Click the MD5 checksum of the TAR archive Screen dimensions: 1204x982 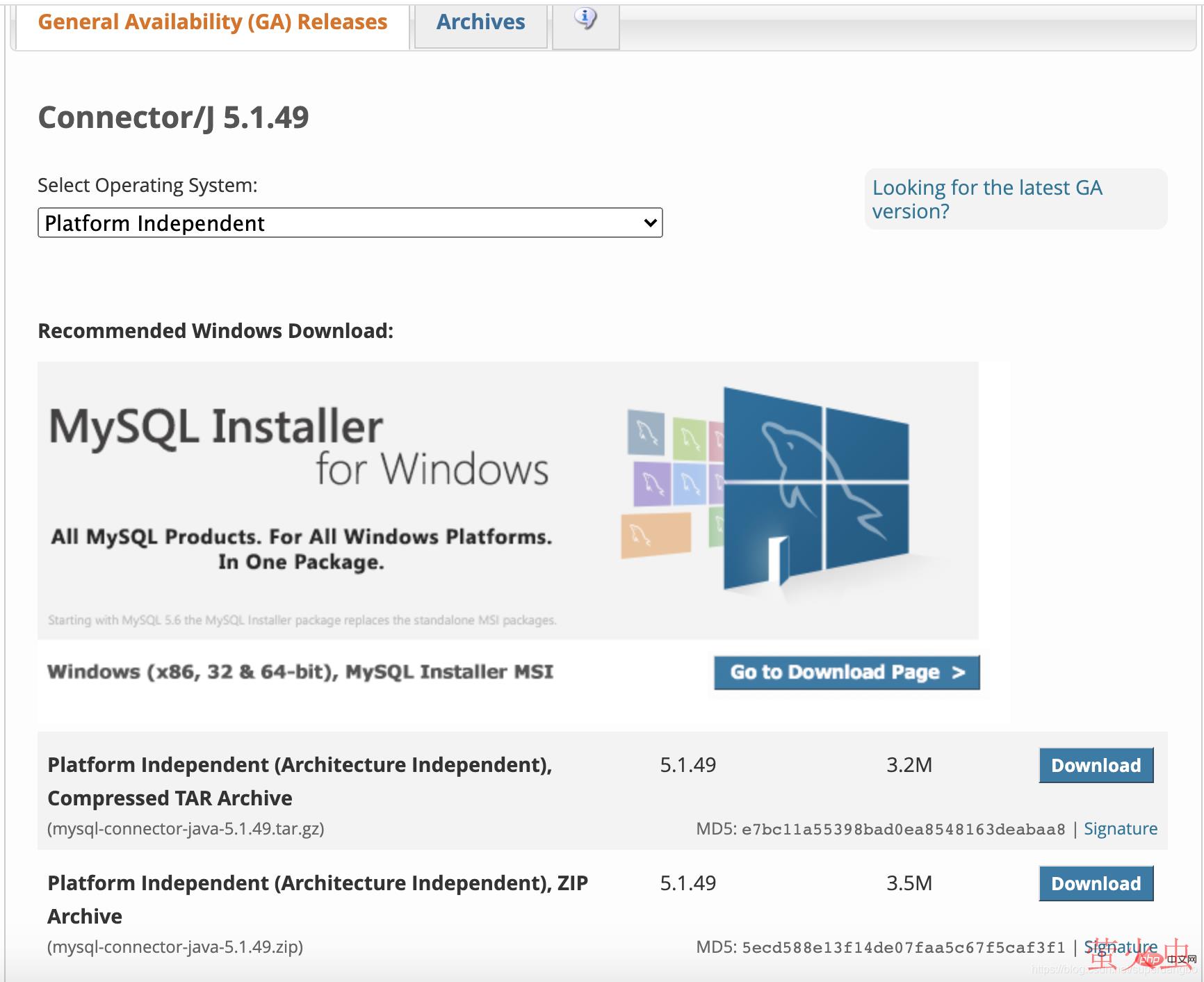902,829
